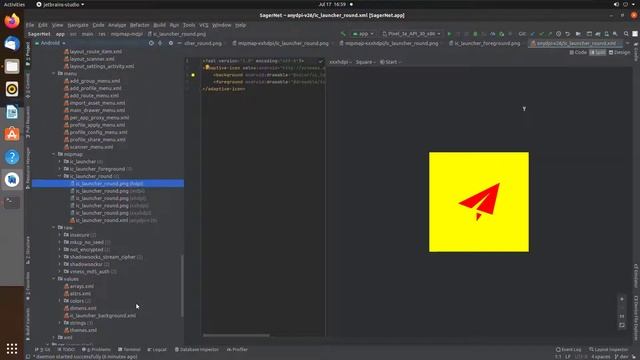Switch to ic_launcher_foreground.png editor tab
Viewport: 640px width, 360px height.
484,43
